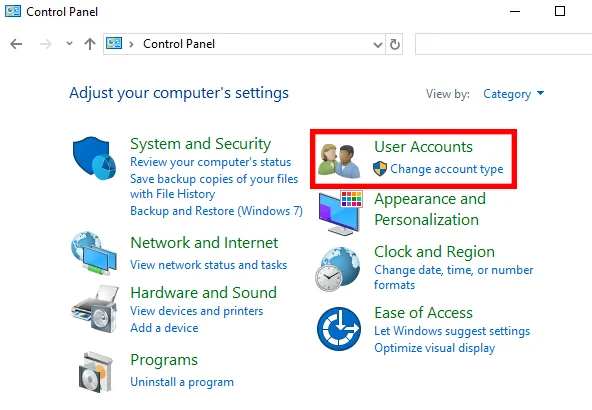Image resolution: width=592 pixels, height=410 pixels.
Task: Open the Programs disc box icon
Action: pyautogui.click(x=96, y=372)
